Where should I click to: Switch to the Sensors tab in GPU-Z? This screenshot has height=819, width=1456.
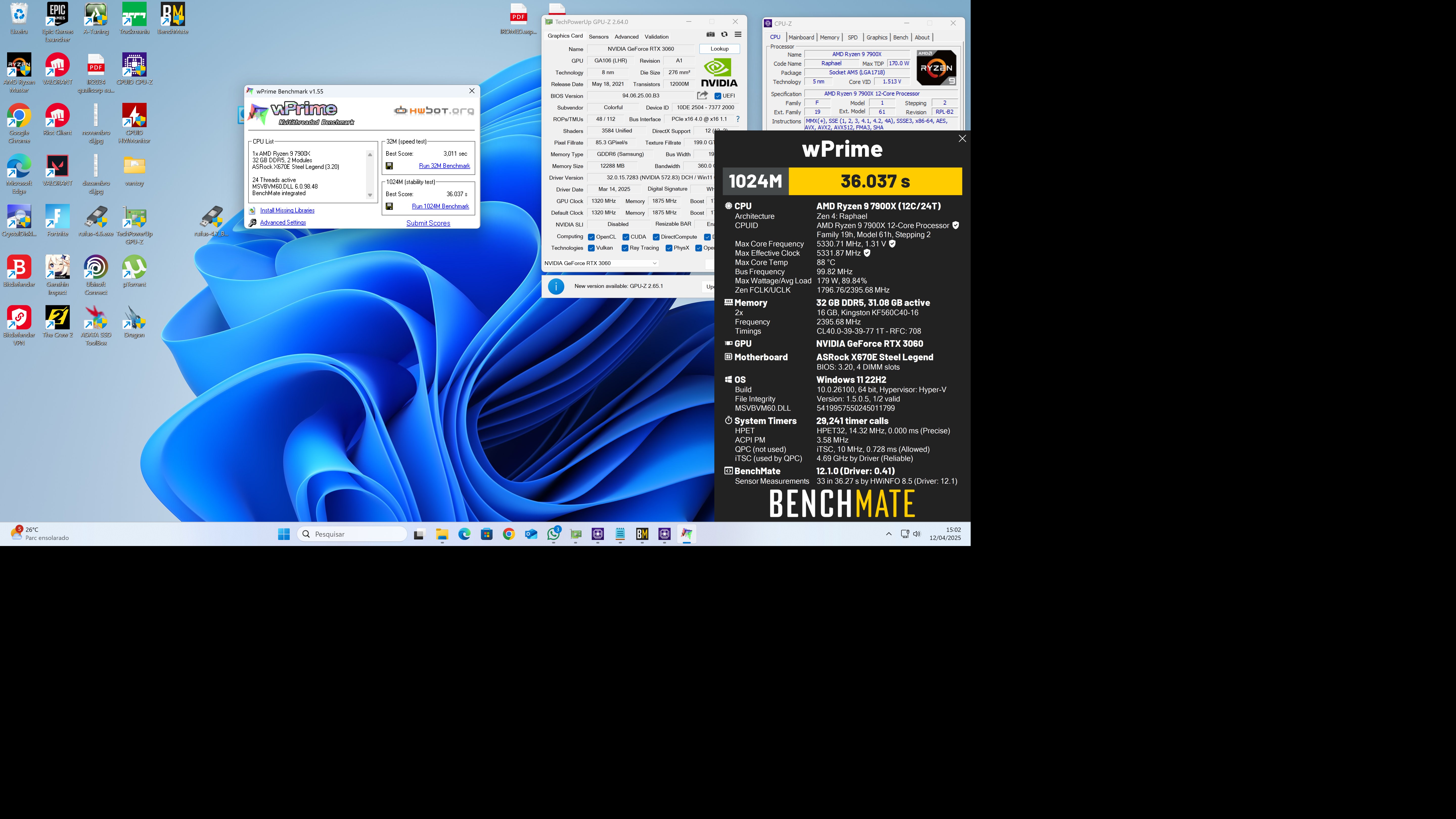[x=599, y=37]
